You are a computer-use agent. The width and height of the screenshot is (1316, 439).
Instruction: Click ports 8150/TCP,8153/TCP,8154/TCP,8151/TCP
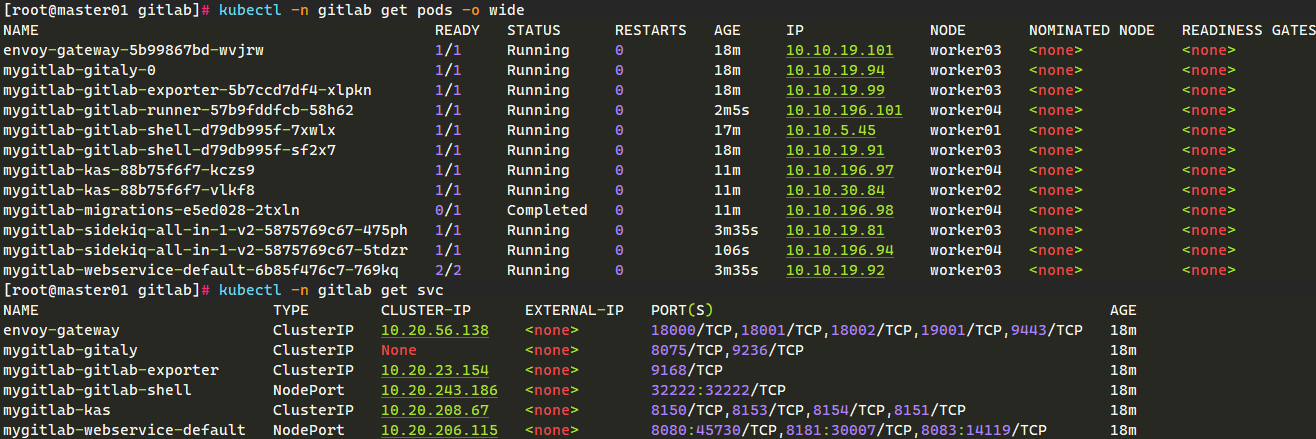pos(808,410)
